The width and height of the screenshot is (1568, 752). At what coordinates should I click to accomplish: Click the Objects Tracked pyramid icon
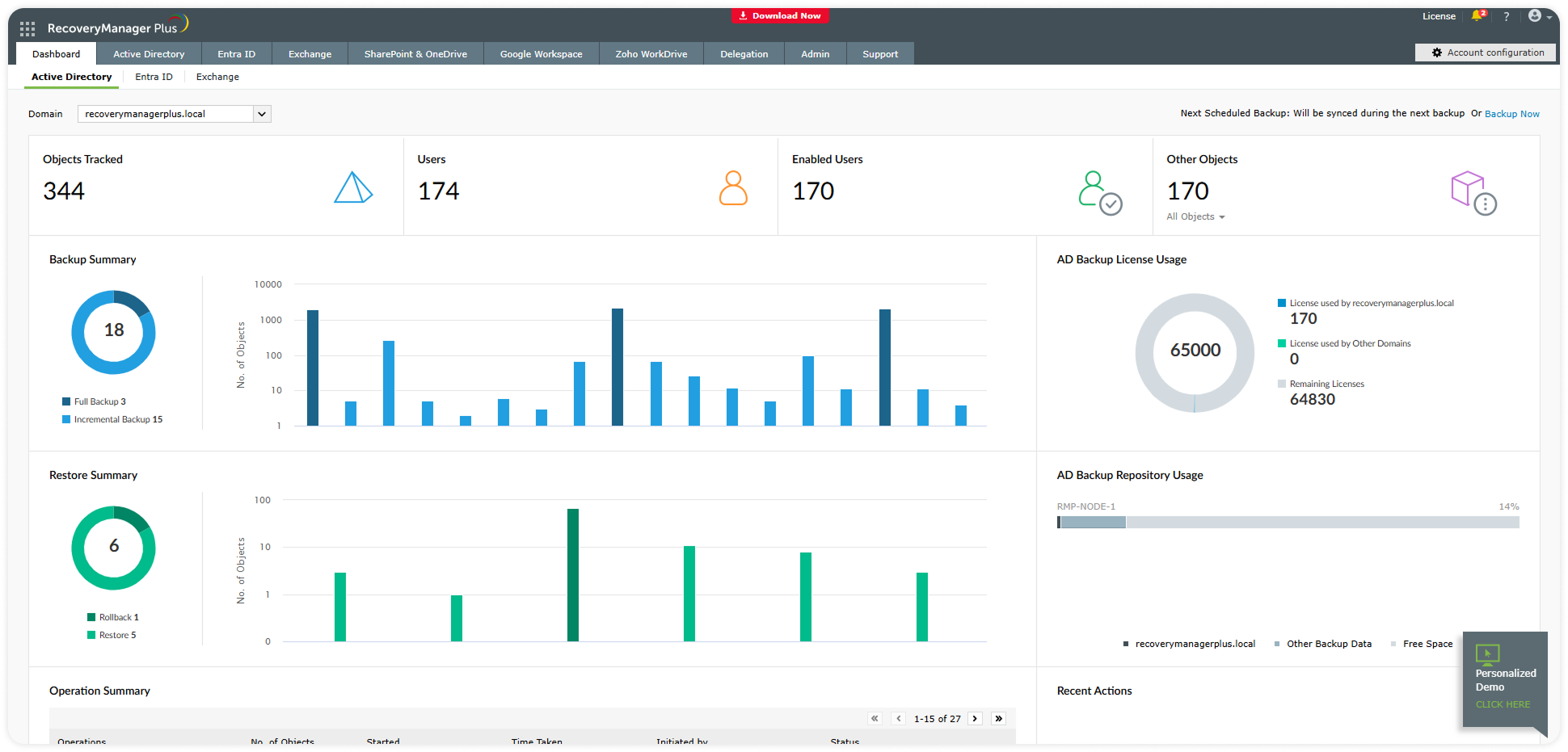coord(353,187)
